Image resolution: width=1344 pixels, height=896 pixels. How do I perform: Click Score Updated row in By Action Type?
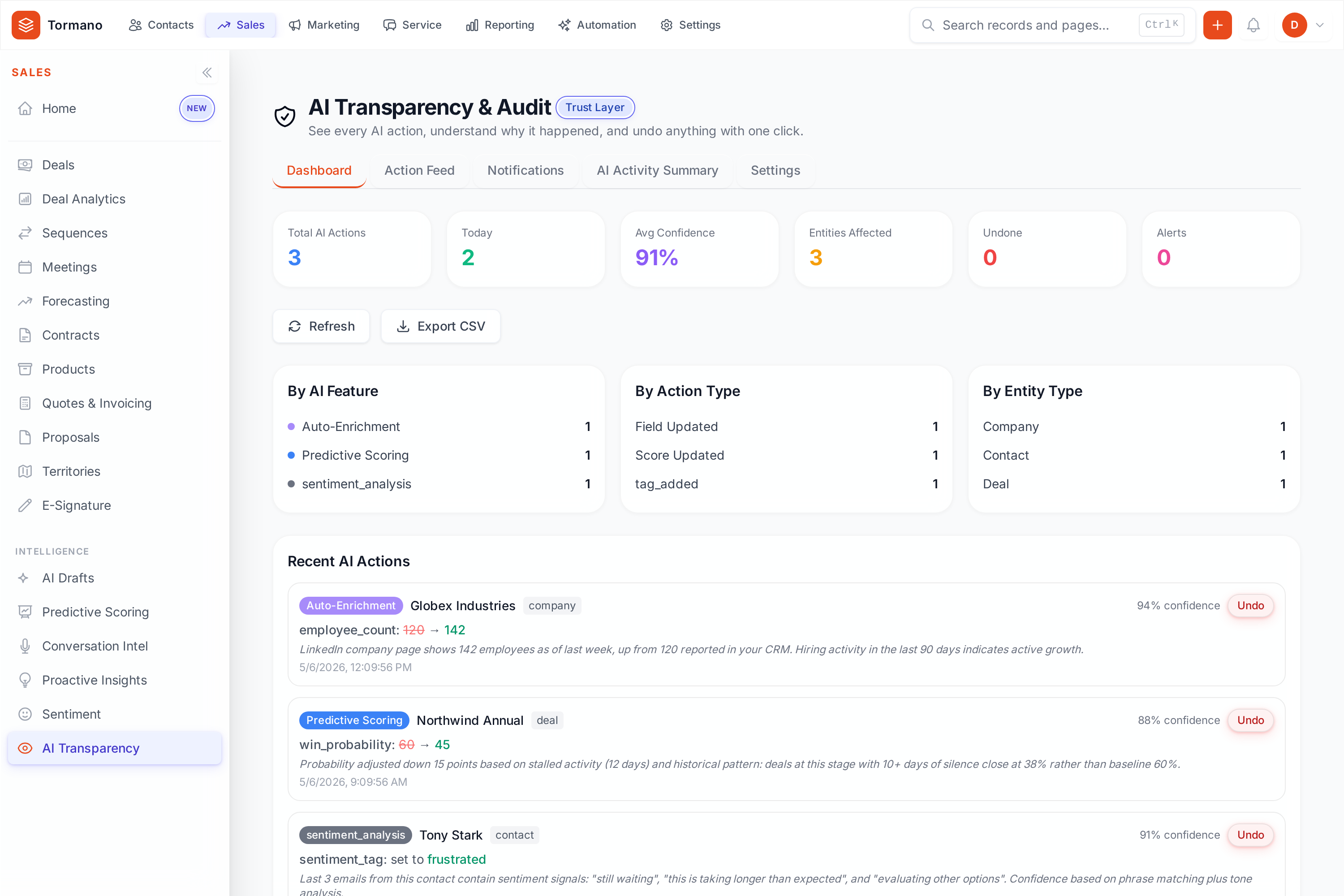click(x=786, y=456)
